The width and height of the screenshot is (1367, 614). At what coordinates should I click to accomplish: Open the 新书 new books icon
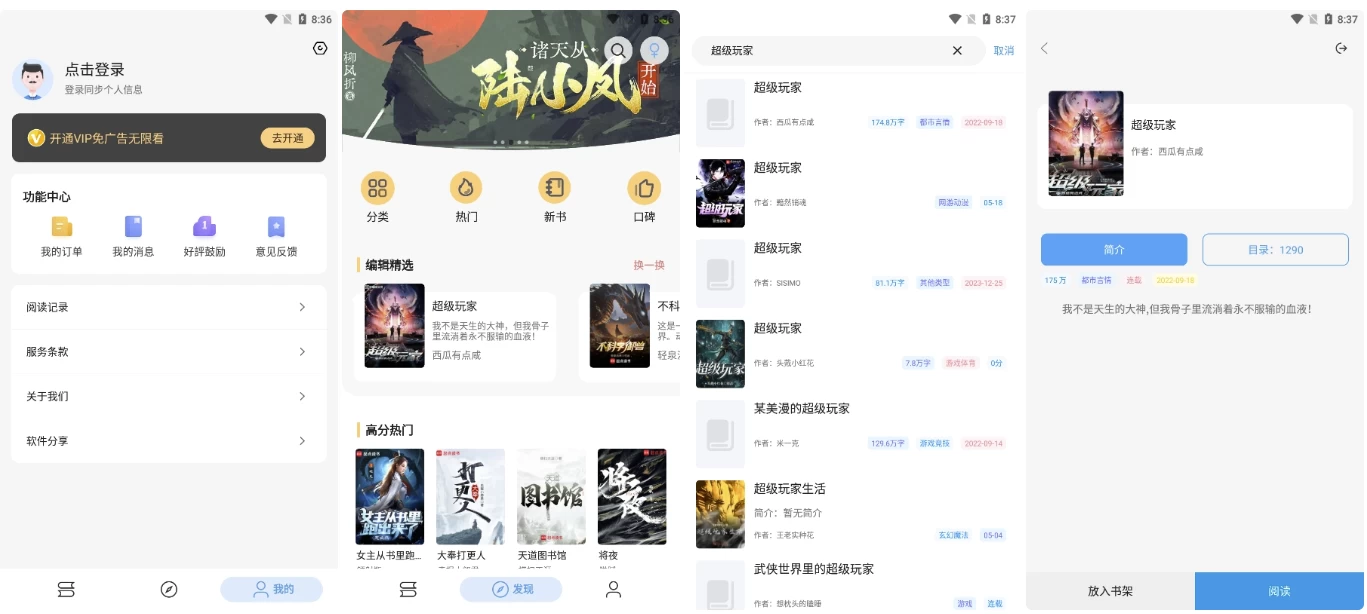tap(554, 188)
